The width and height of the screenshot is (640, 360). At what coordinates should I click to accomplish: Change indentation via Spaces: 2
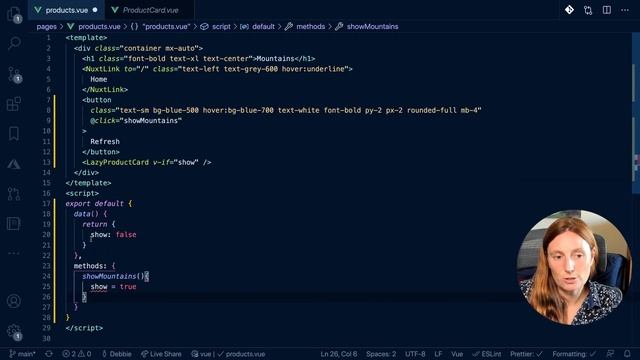tap(381, 354)
